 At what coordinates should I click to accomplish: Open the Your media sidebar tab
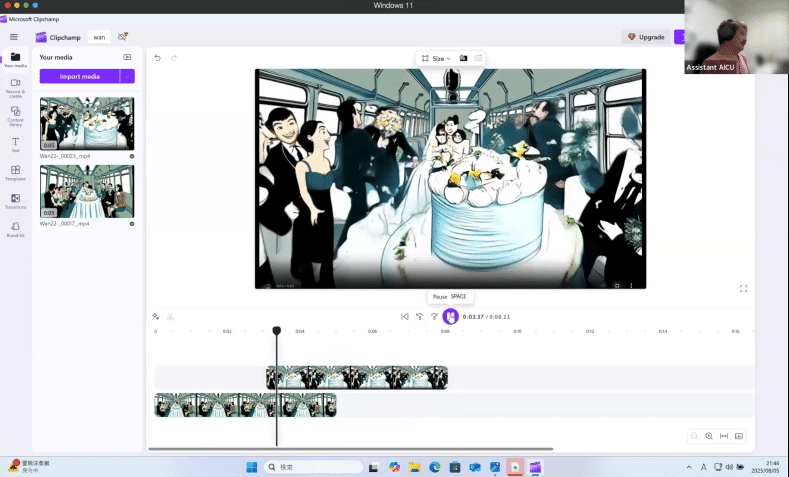click(x=15, y=60)
